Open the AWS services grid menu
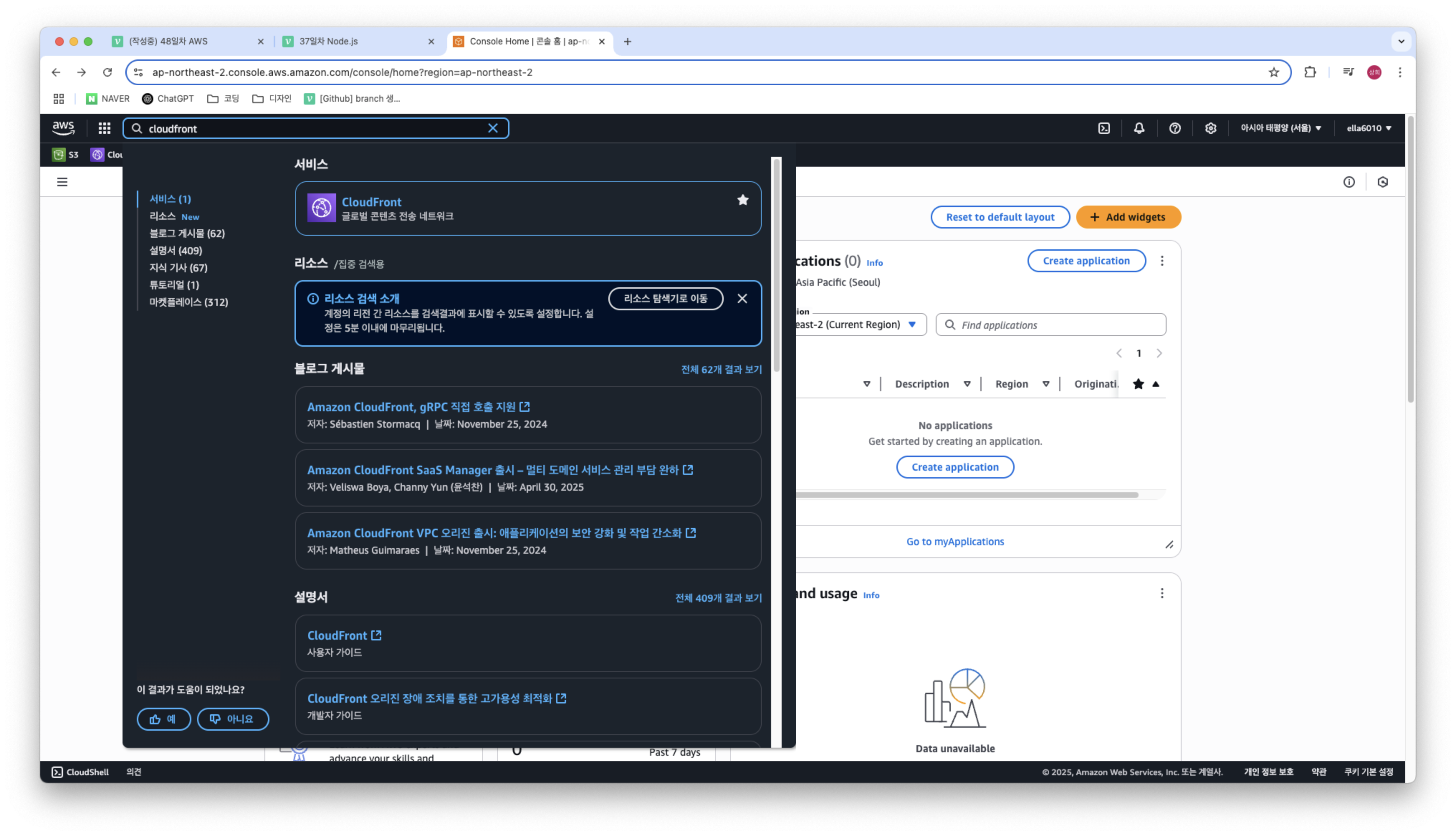1456x836 pixels. 104,128
